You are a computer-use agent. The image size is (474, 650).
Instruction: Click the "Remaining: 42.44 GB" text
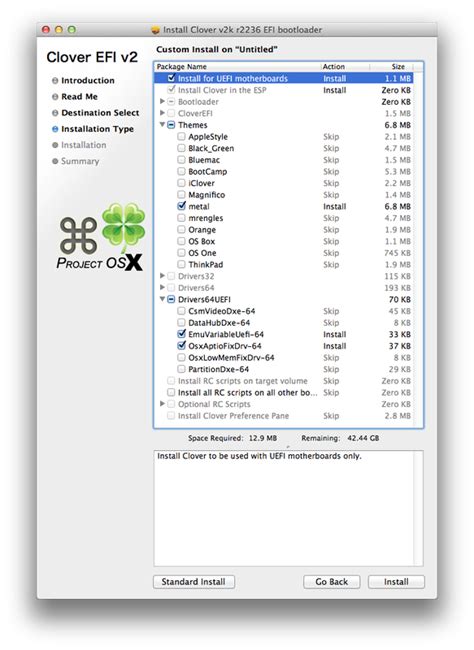pyautogui.click(x=340, y=438)
